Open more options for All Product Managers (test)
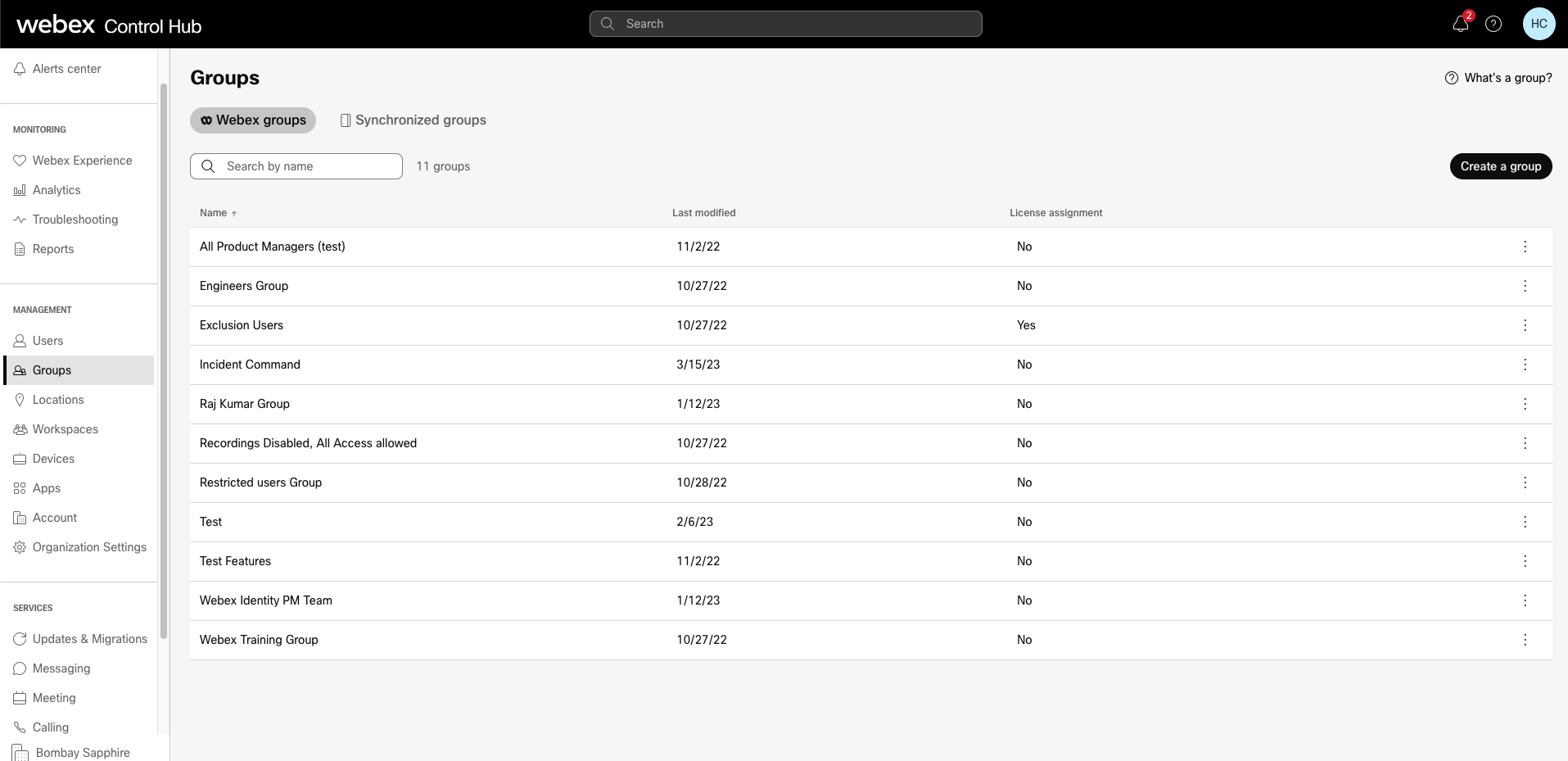1568x761 pixels. pos(1525,247)
